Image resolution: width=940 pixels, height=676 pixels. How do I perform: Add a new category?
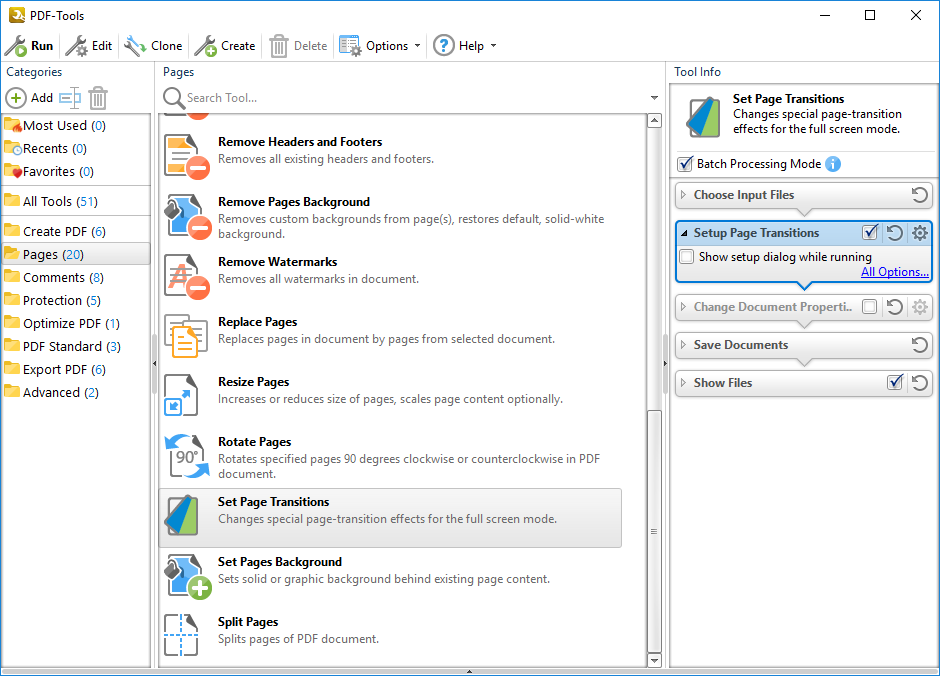tap(30, 98)
